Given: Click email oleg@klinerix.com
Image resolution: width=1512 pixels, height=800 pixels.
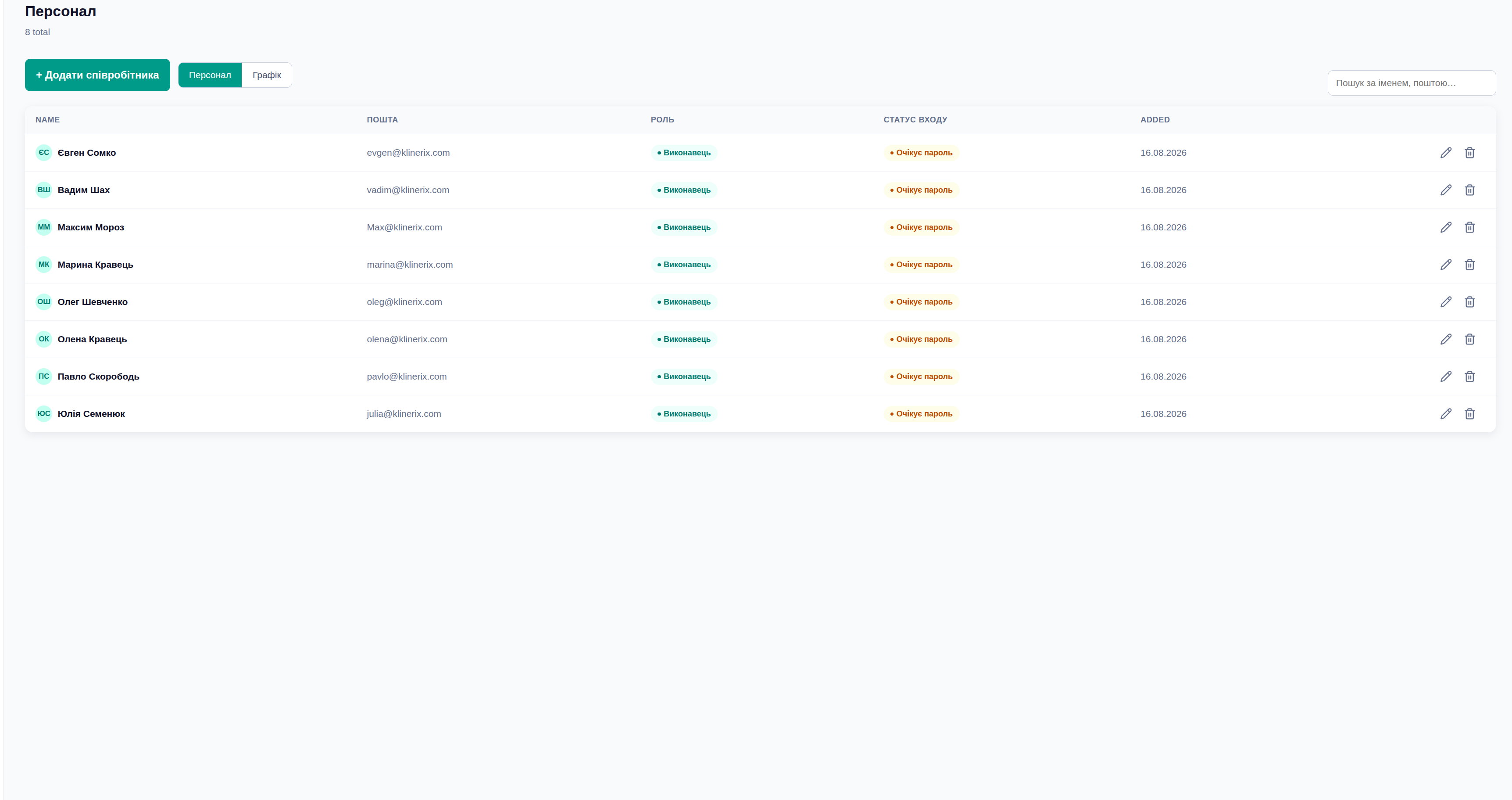Looking at the screenshot, I should pos(404,302).
